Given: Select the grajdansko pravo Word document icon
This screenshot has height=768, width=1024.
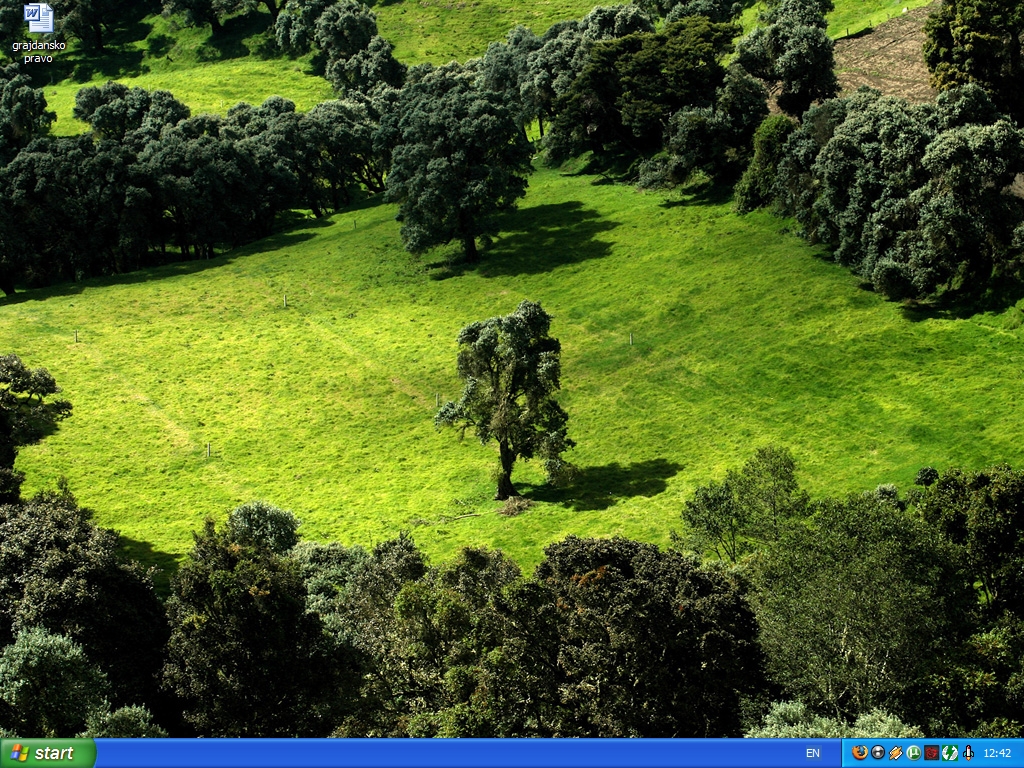Looking at the screenshot, I should (39, 33).
